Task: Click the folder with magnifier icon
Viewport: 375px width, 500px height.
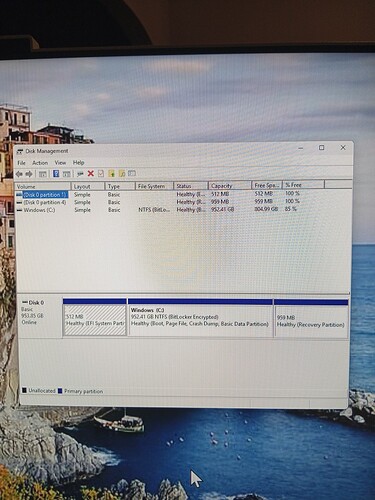Action: click(x=122, y=173)
